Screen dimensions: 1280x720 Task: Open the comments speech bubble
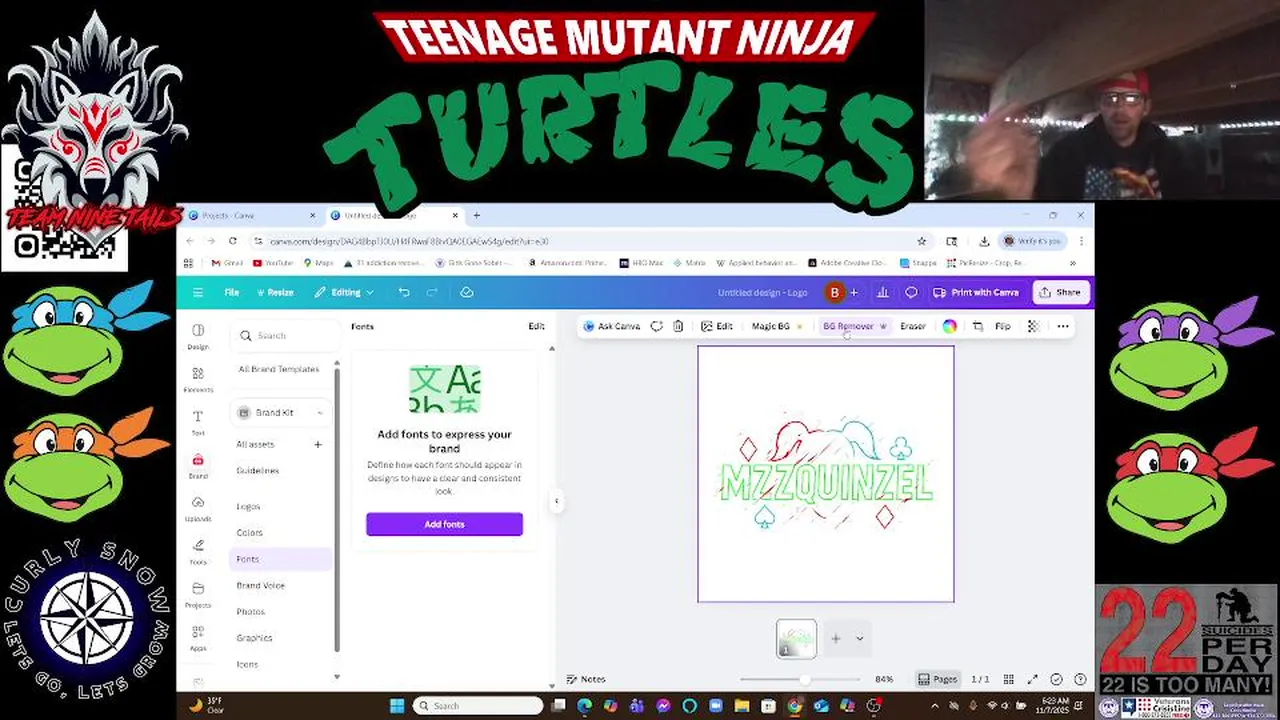click(x=911, y=292)
